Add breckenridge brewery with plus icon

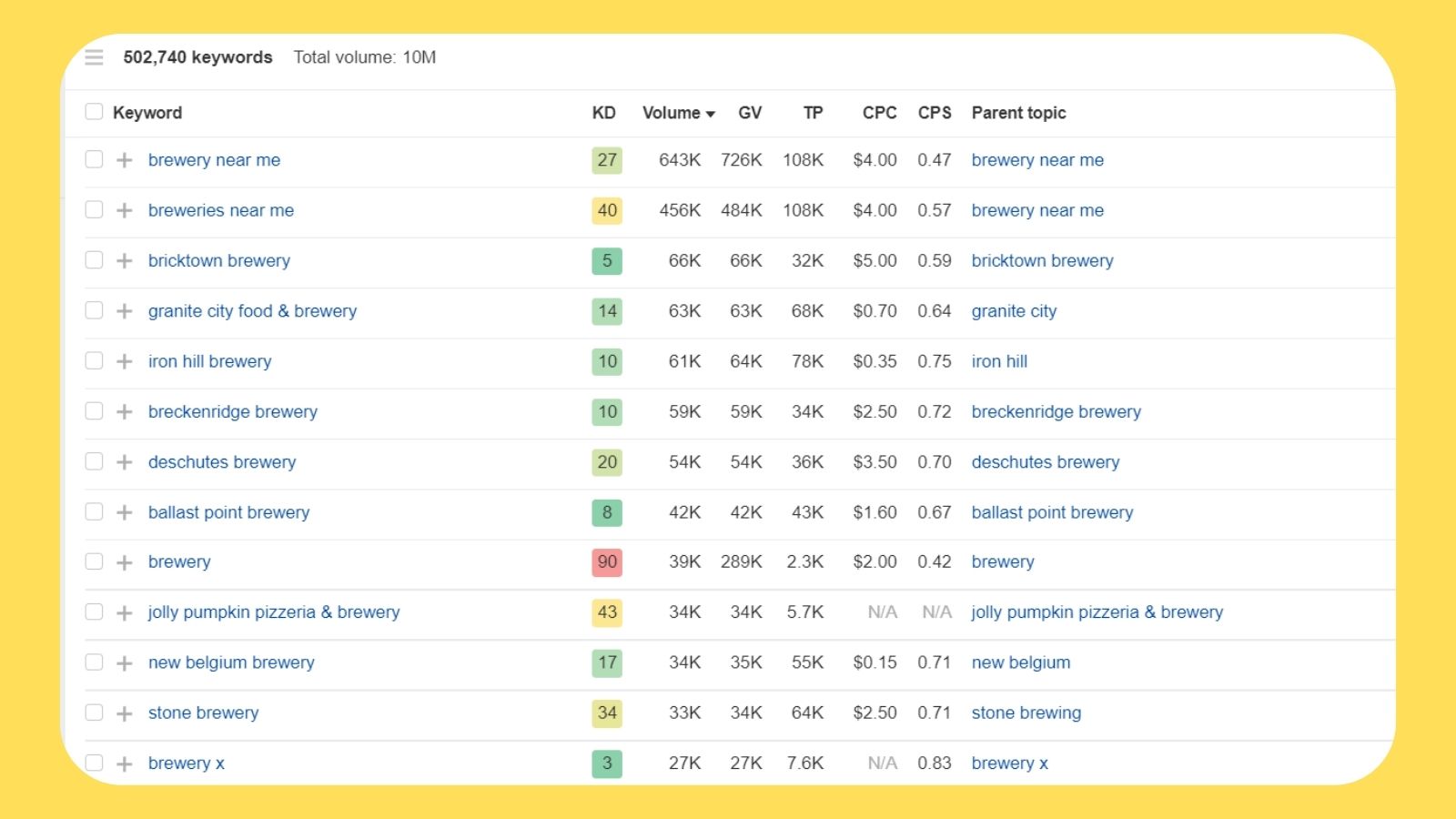coord(125,411)
